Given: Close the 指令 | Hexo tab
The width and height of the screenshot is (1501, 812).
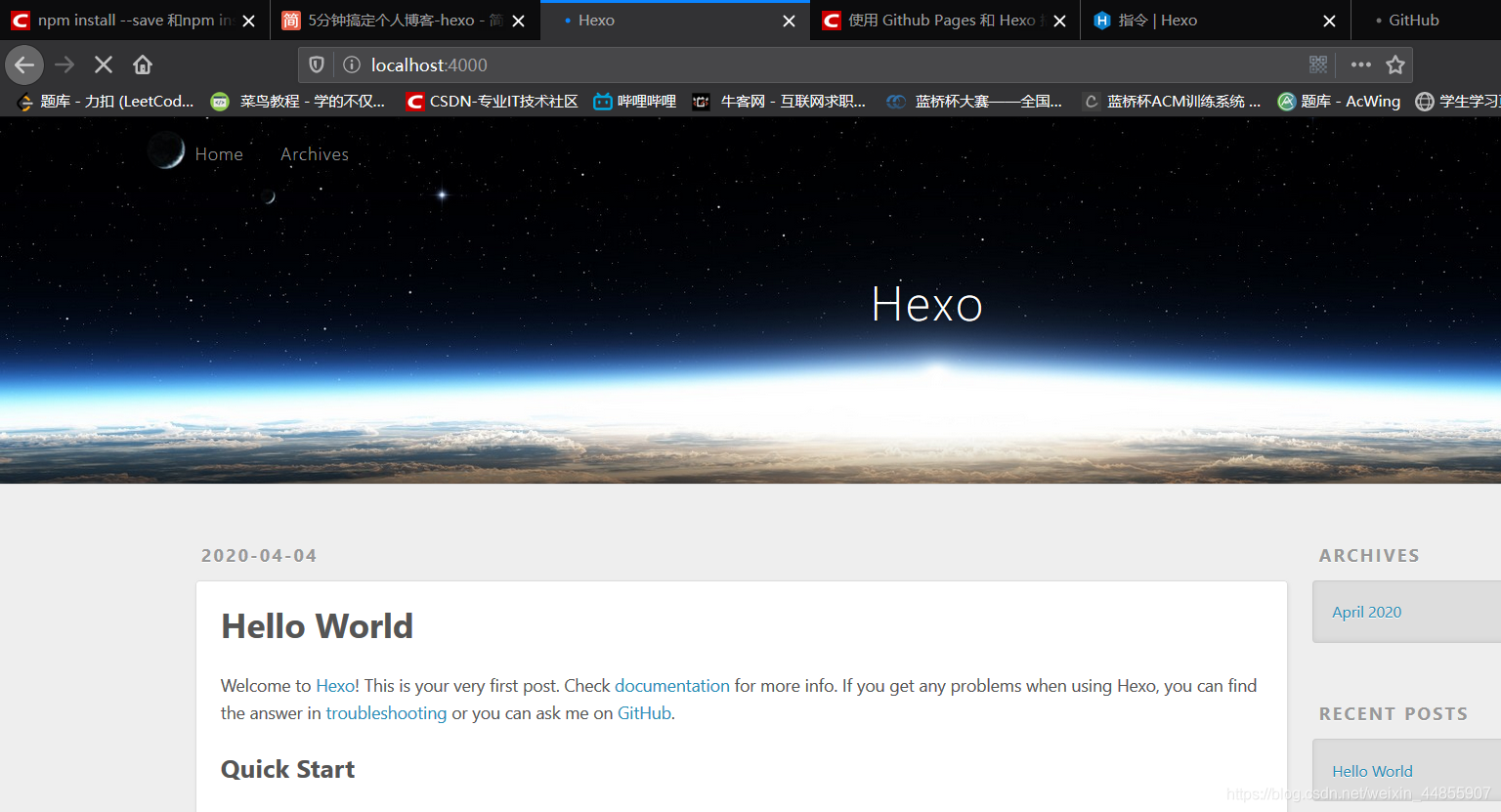Looking at the screenshot, I should tap(1329, 21).
